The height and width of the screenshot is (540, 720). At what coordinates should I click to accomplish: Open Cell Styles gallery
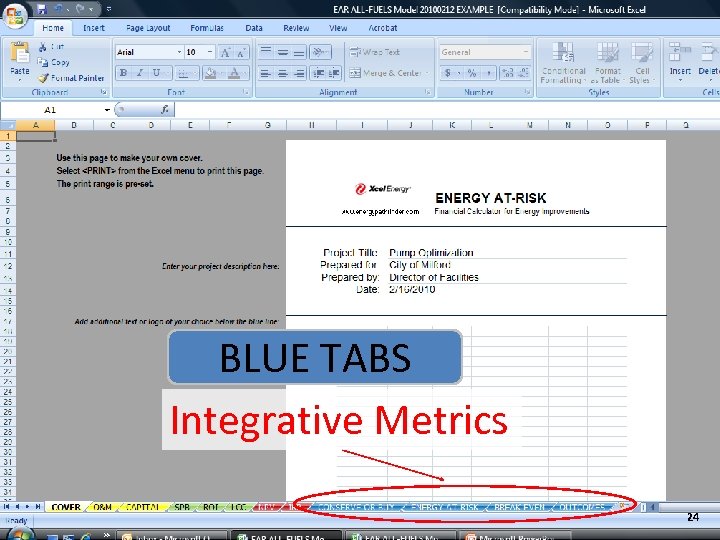tap(641, 63)
